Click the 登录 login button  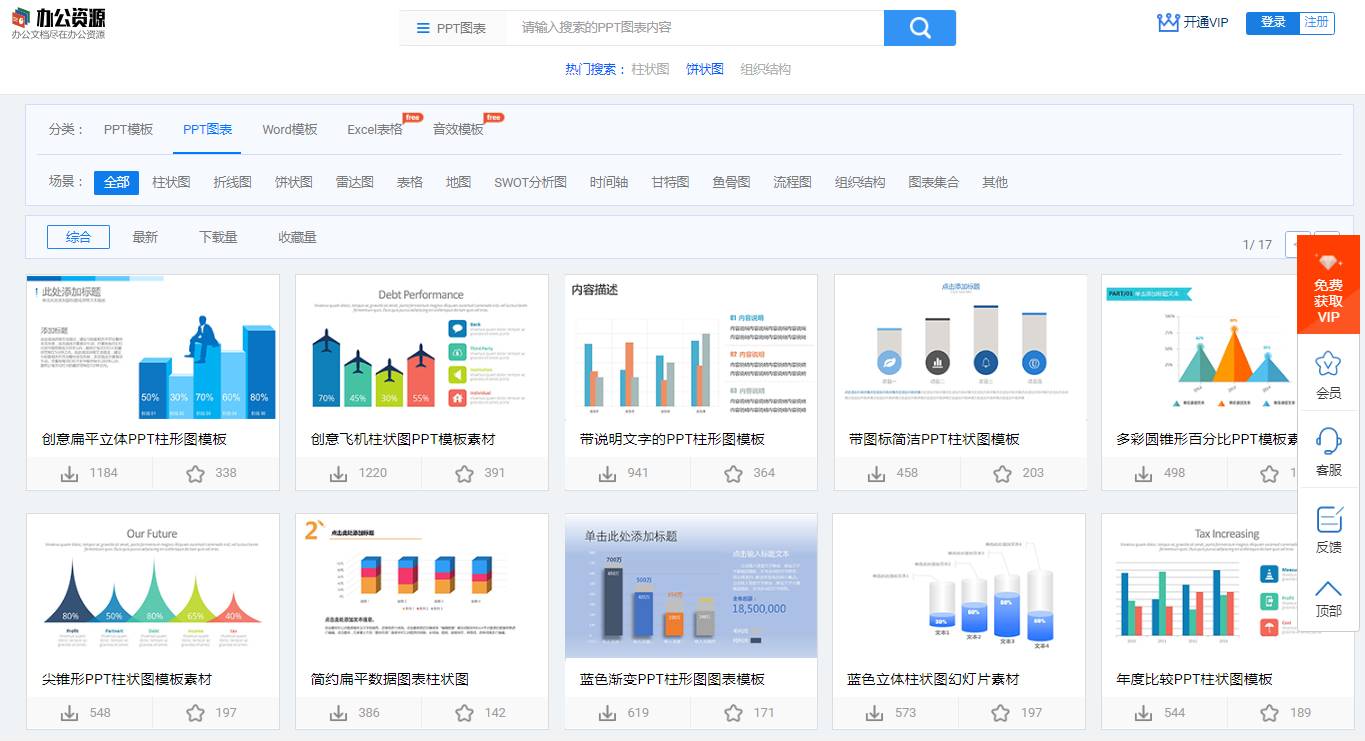[x=1269, y=21]
